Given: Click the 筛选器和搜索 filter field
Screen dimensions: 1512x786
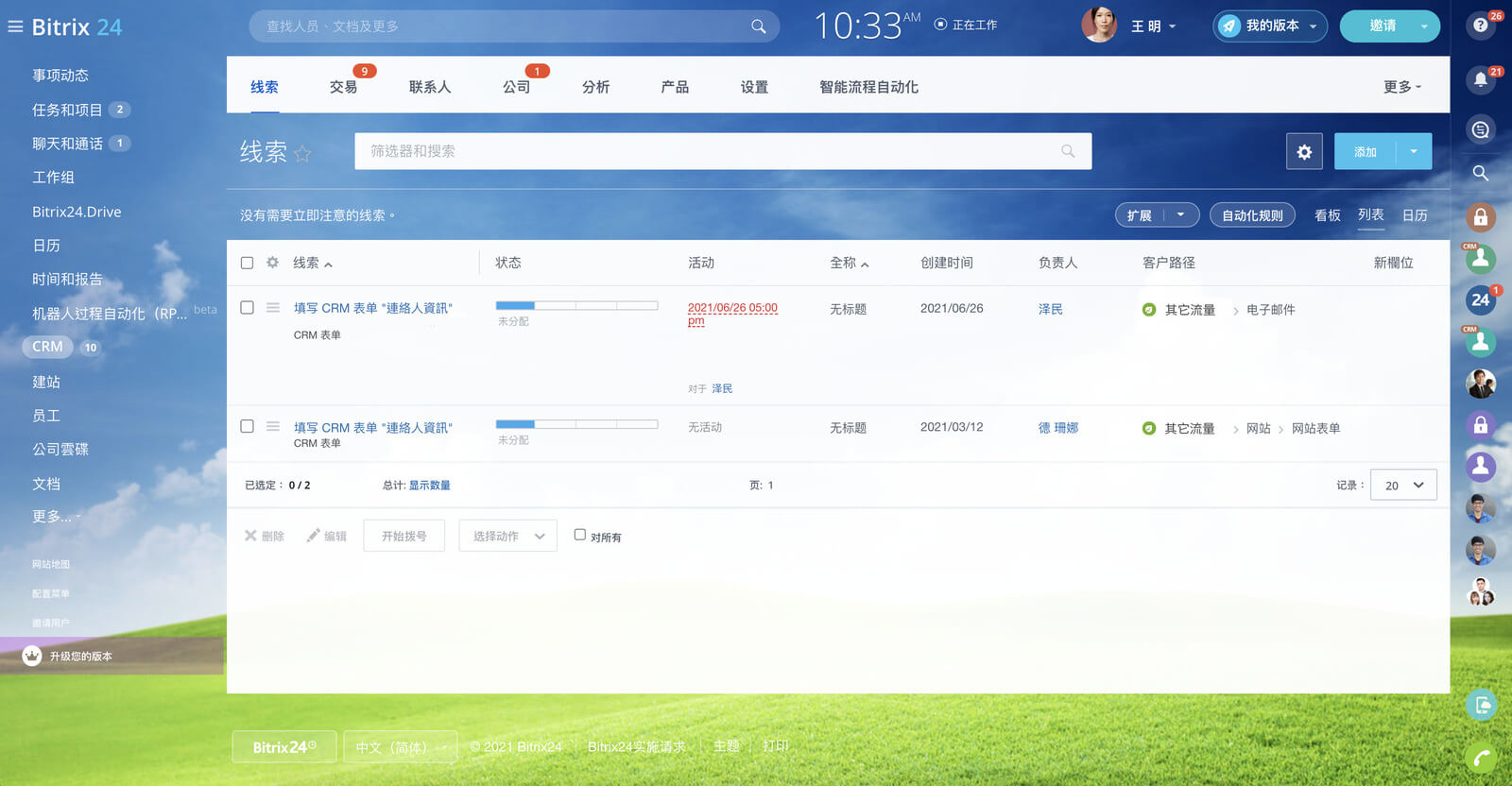Looking at the screenshot, I should [x=723, y=151].
